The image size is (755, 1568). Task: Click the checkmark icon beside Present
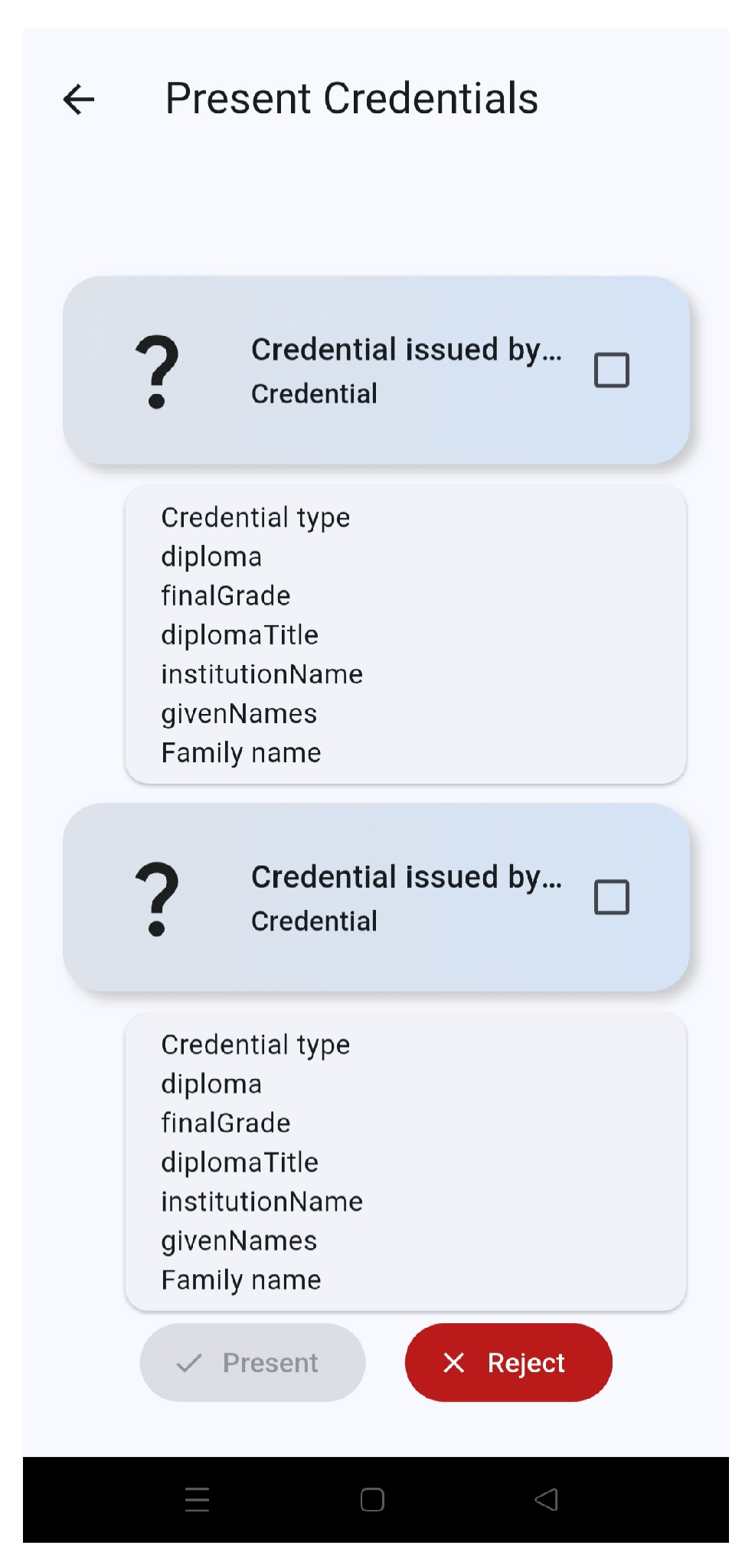click(189, 1363)
